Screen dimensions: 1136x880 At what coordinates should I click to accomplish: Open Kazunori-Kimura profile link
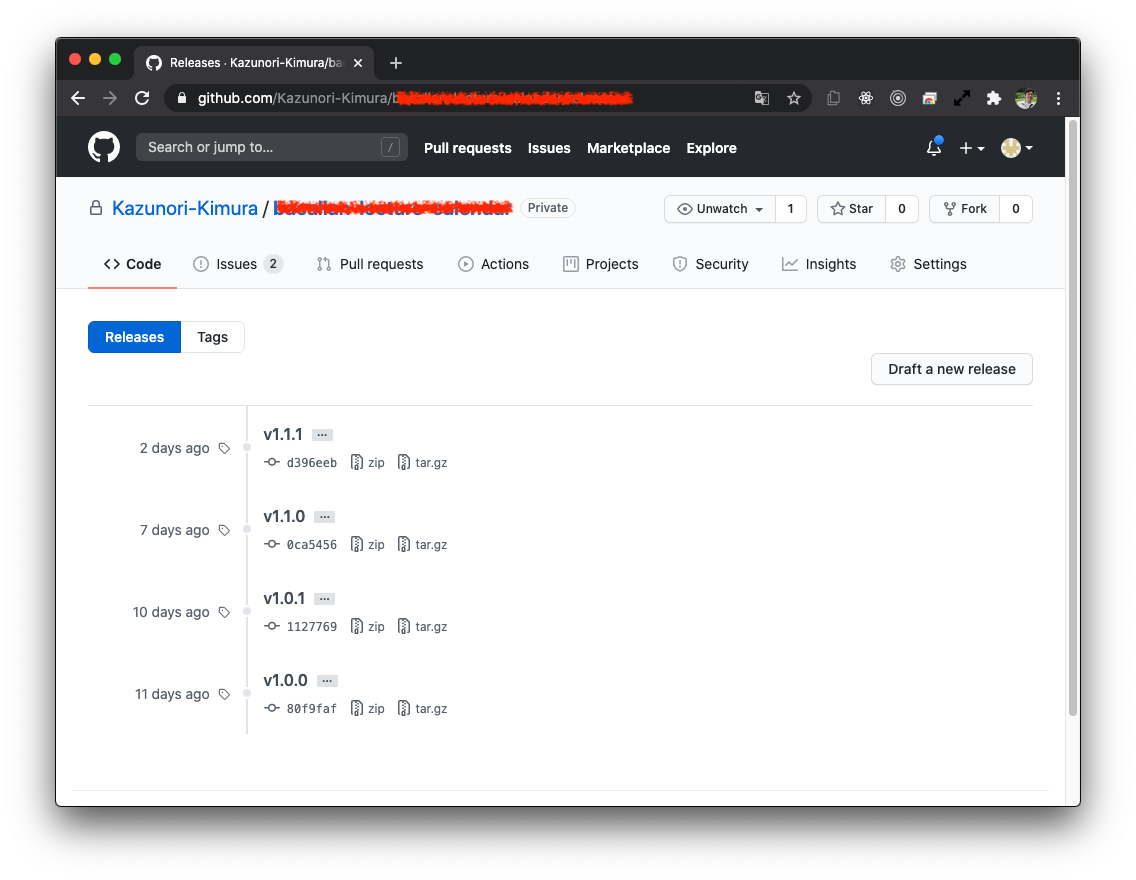coord(185,209)
